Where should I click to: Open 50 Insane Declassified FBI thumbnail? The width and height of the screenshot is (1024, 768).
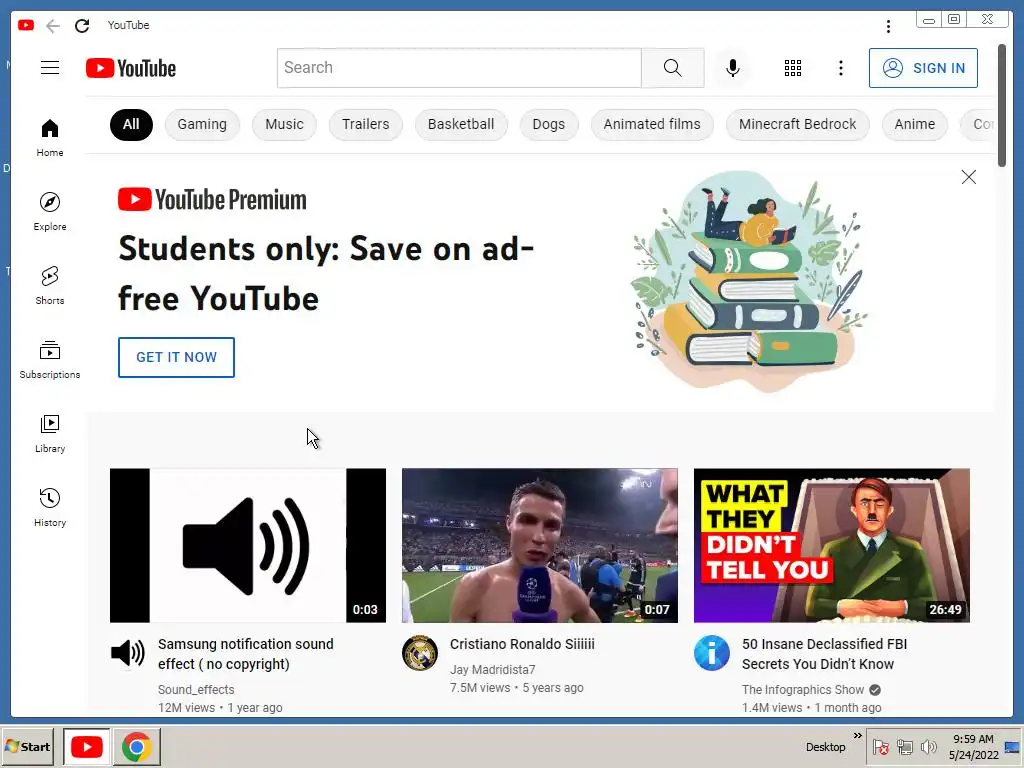coord(831,545)
